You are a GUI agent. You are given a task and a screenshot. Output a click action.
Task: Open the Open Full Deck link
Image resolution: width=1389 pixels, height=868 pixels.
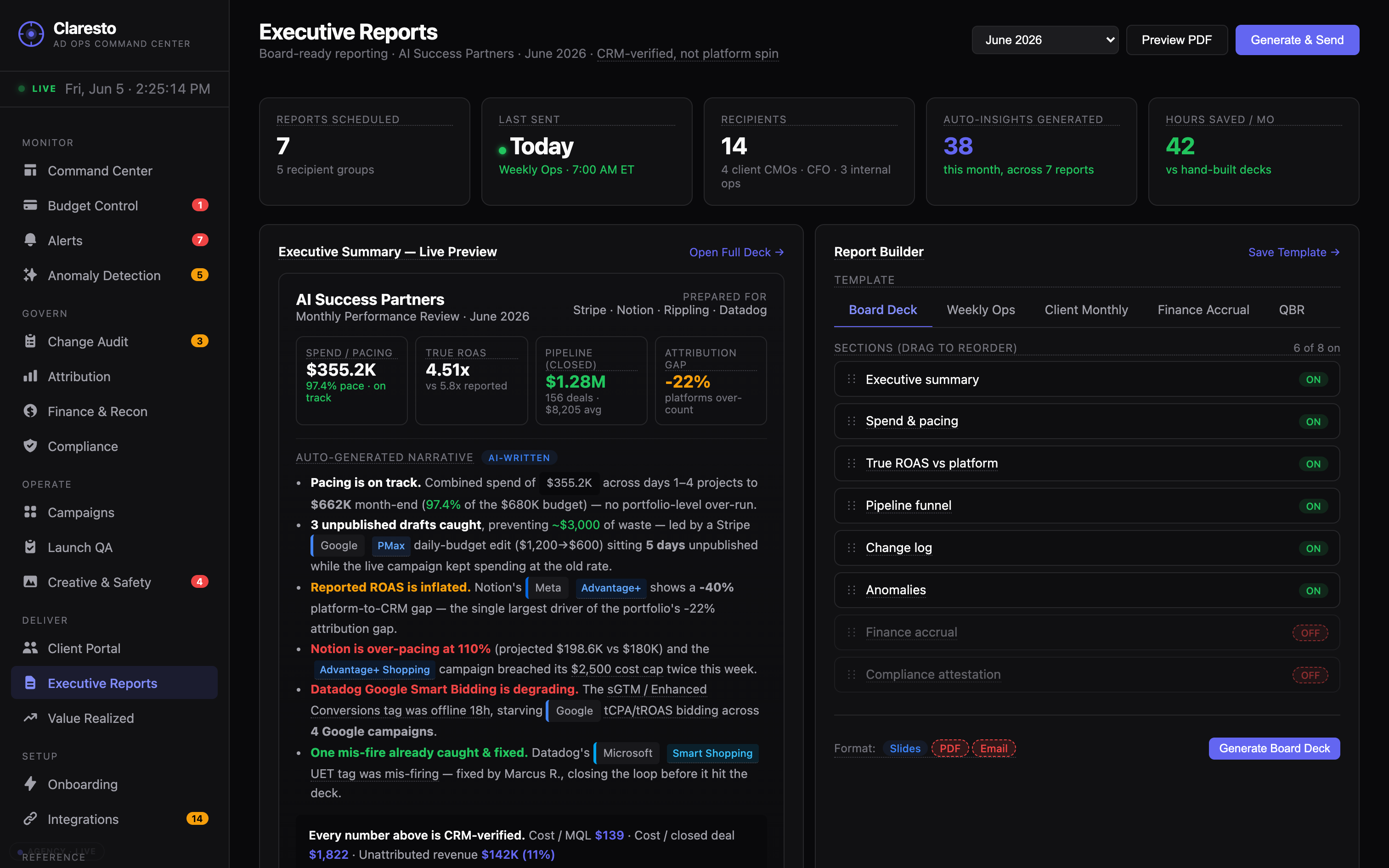pos(736,252)
